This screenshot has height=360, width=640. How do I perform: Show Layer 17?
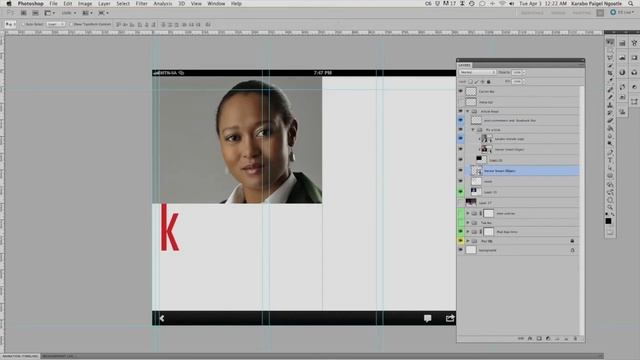coord(460,202)
